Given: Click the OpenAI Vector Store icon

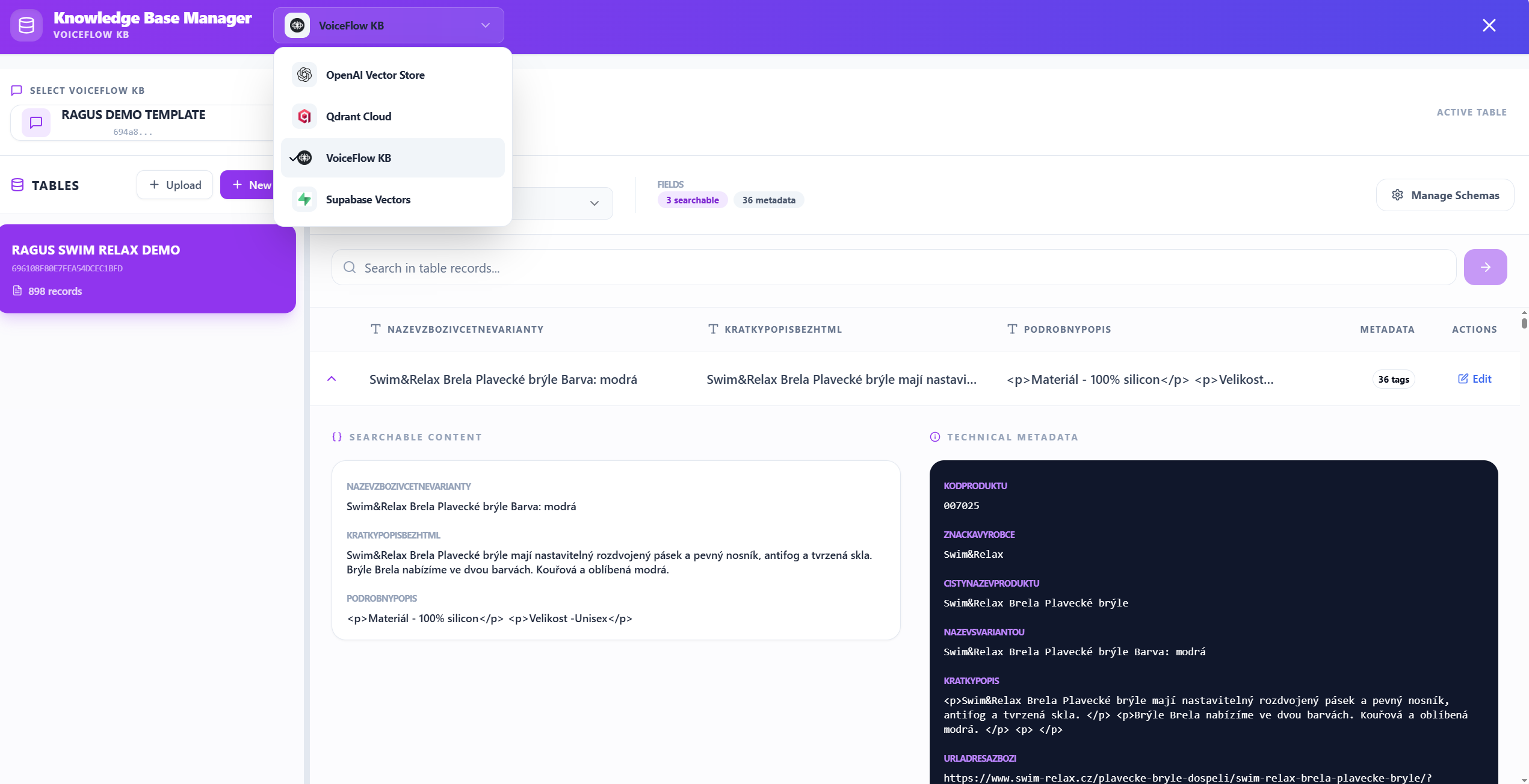Looking at the screenshot, I should point(304,75).
